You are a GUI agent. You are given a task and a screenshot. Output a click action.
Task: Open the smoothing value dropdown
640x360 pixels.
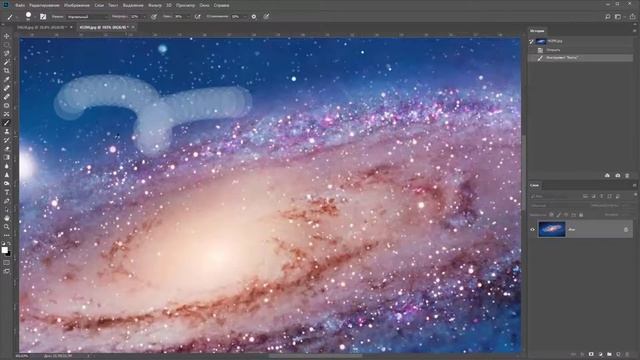[245, 17]
